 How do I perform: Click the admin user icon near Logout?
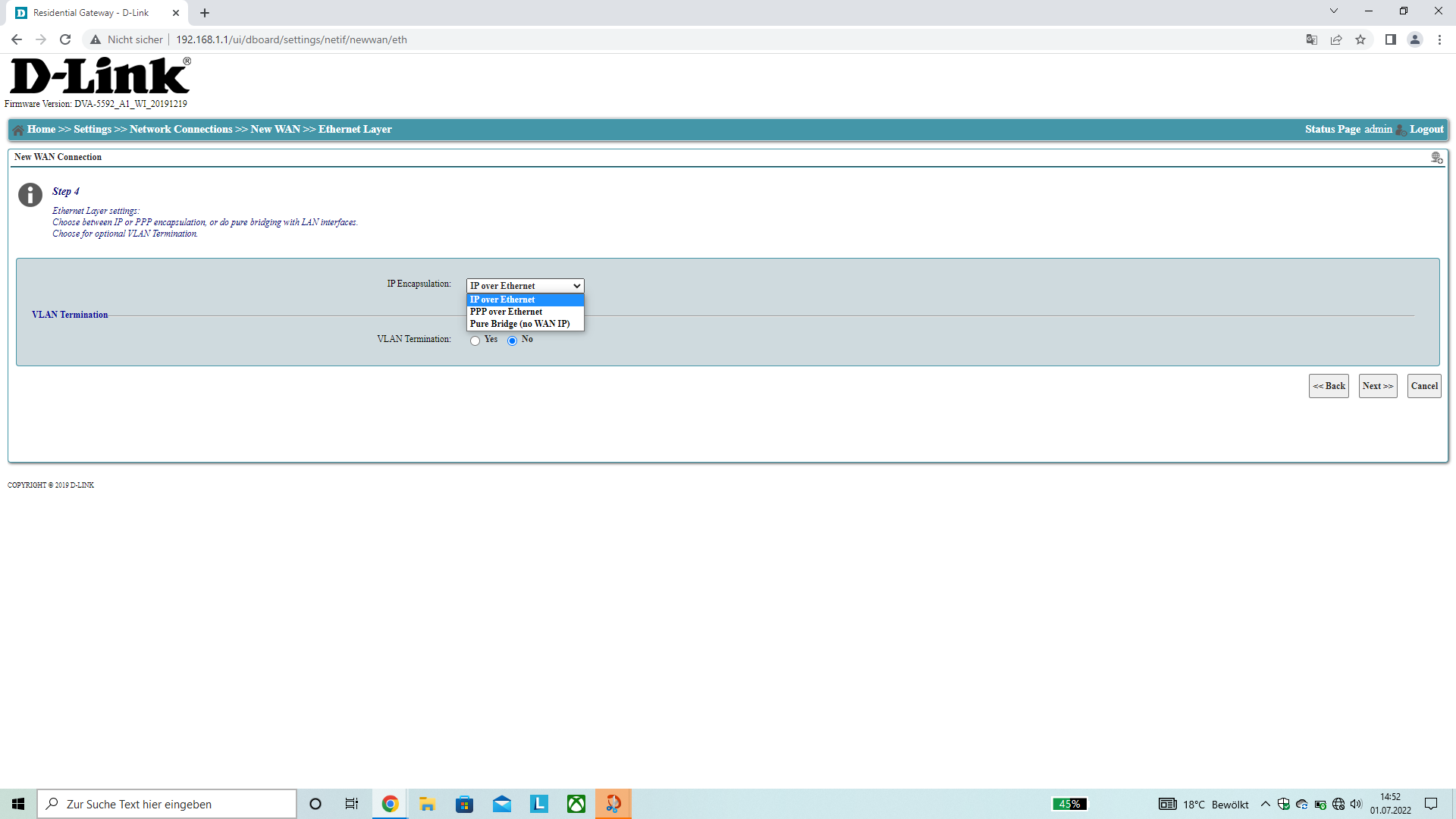(1401, 130)
